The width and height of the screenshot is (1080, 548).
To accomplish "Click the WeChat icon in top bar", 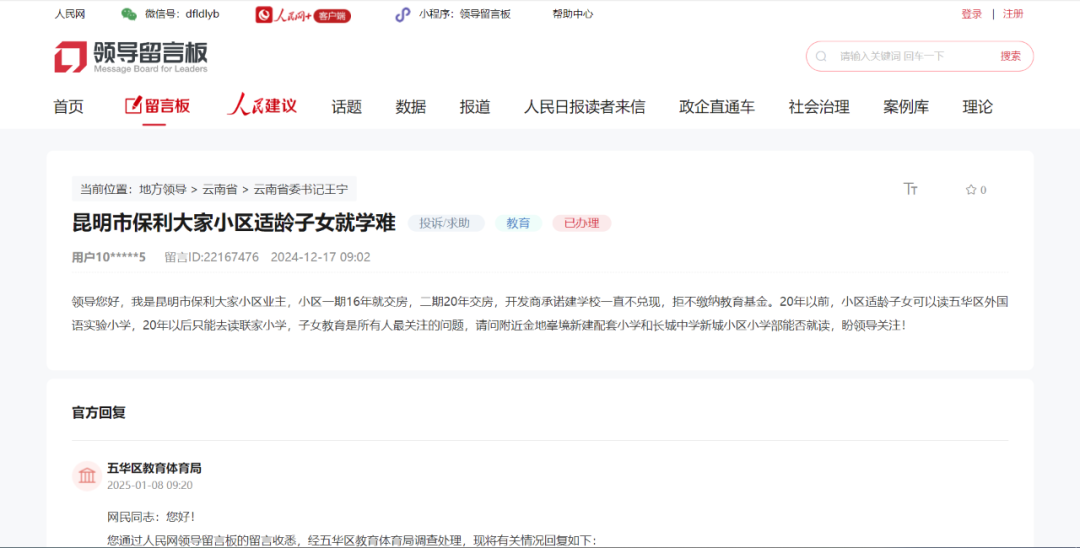I will click(x=129, y=14).
